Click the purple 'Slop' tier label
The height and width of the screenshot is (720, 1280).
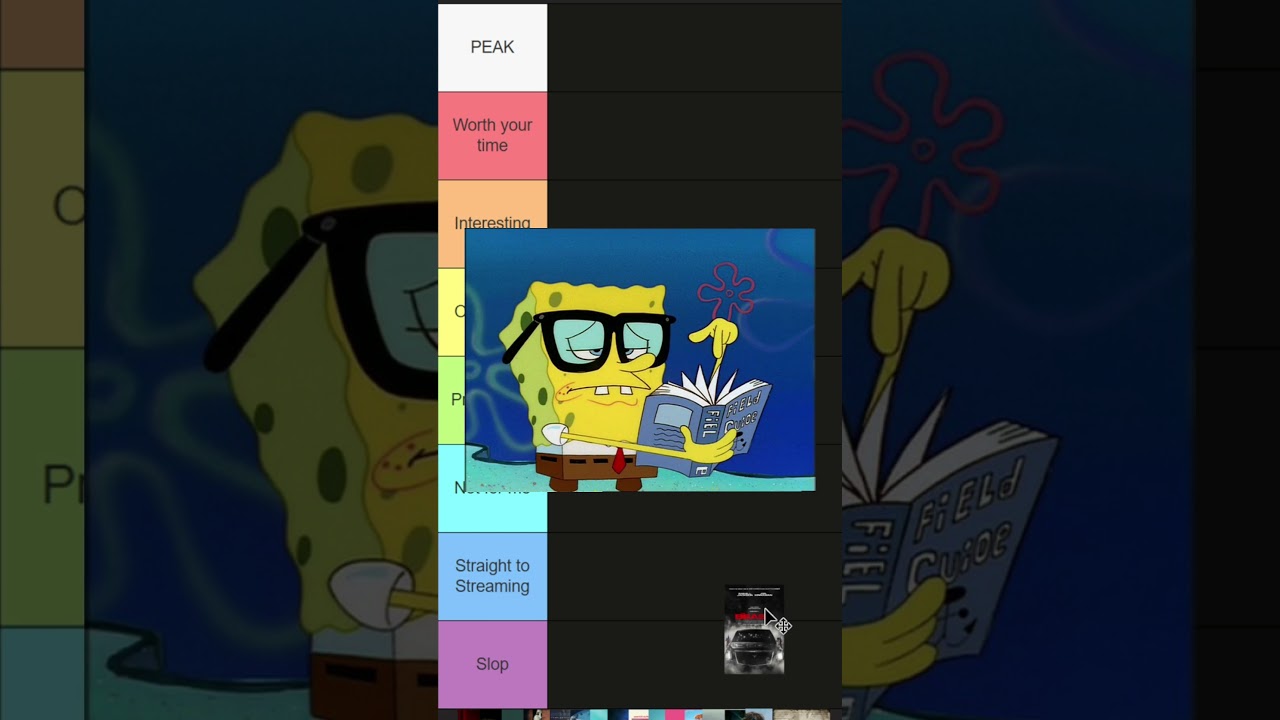pyautogui.click(x=492, y=664)
